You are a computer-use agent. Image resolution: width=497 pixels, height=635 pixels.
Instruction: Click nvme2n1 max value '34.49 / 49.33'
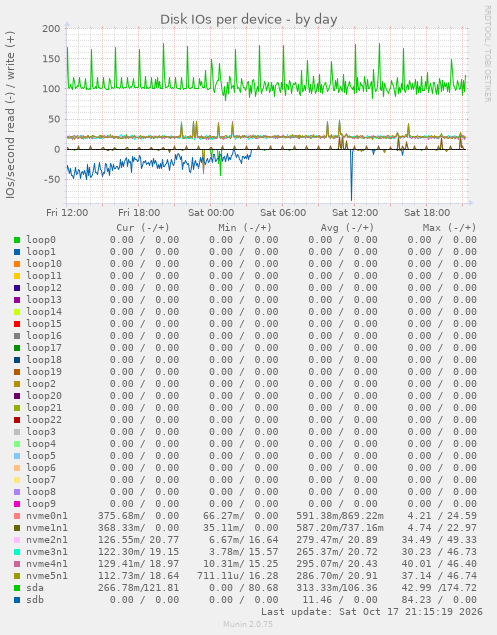click(x=439, y=540)
